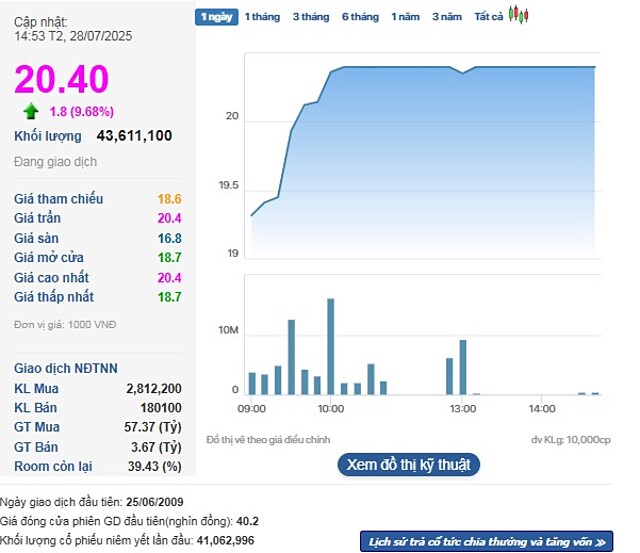Click the green up arrow icon
Viewport: 640px width, 553px height.
pos(31,111)
